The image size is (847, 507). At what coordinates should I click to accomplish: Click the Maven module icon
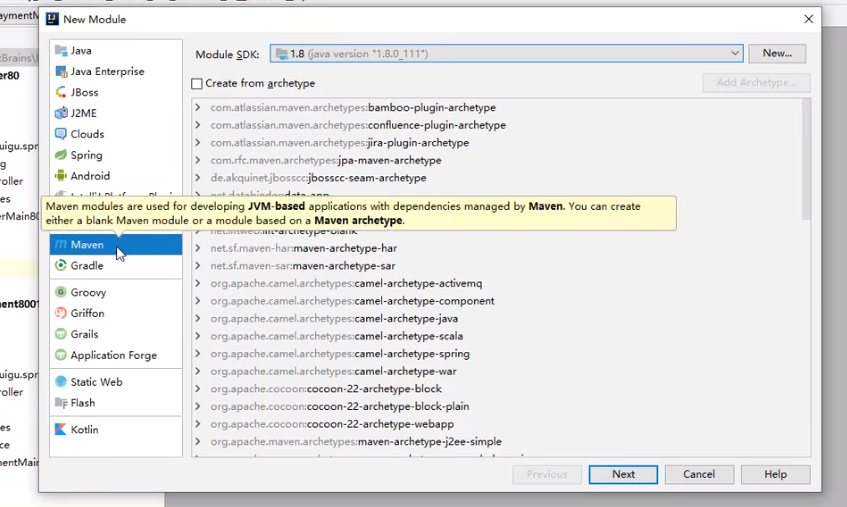click(x=60, y=245)
